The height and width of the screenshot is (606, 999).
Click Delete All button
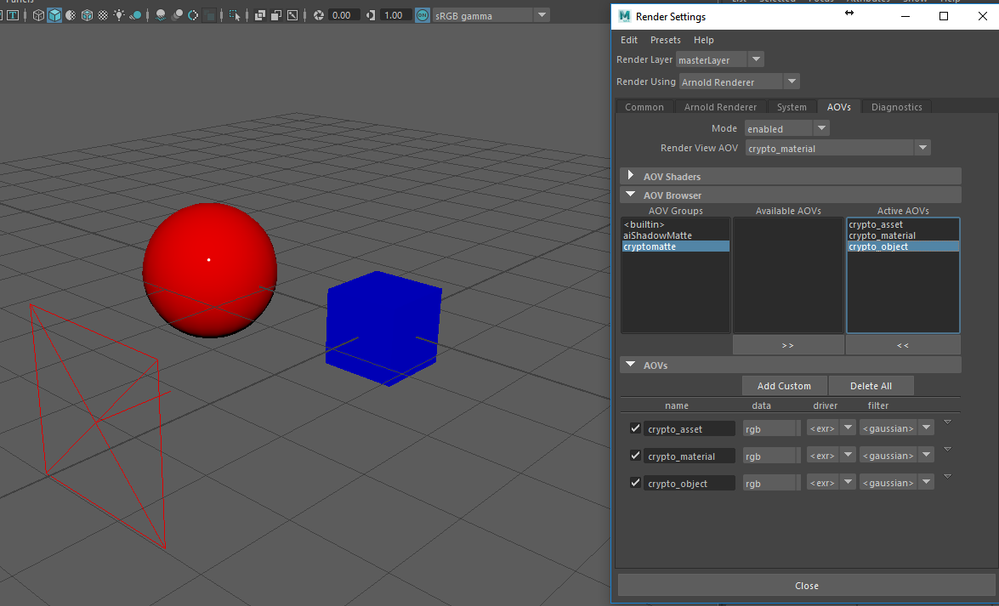[870, 386]
